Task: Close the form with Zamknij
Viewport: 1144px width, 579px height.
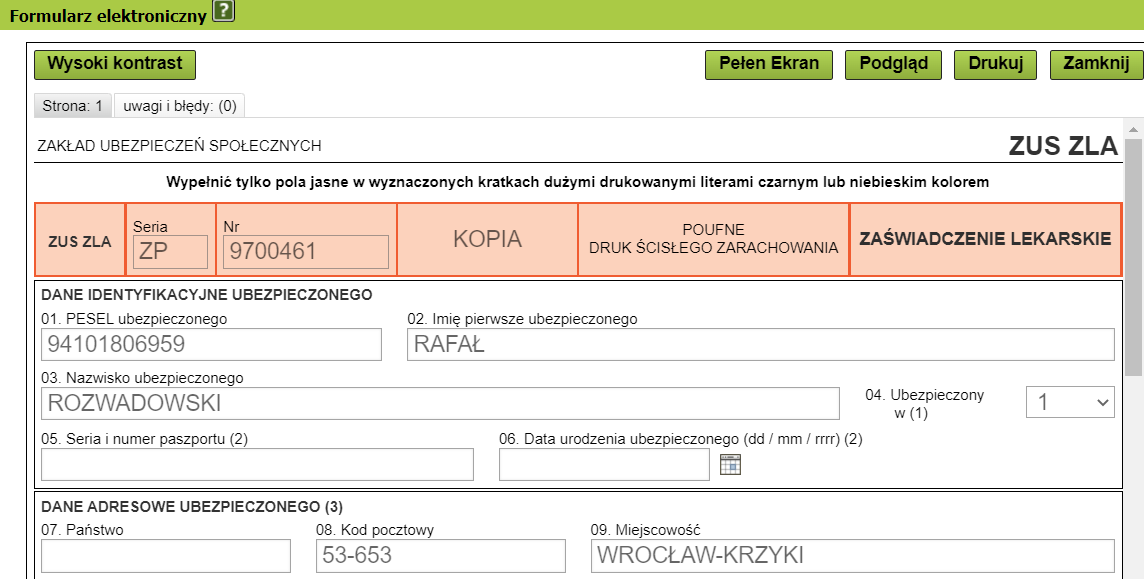Action: coord(1096,64)
